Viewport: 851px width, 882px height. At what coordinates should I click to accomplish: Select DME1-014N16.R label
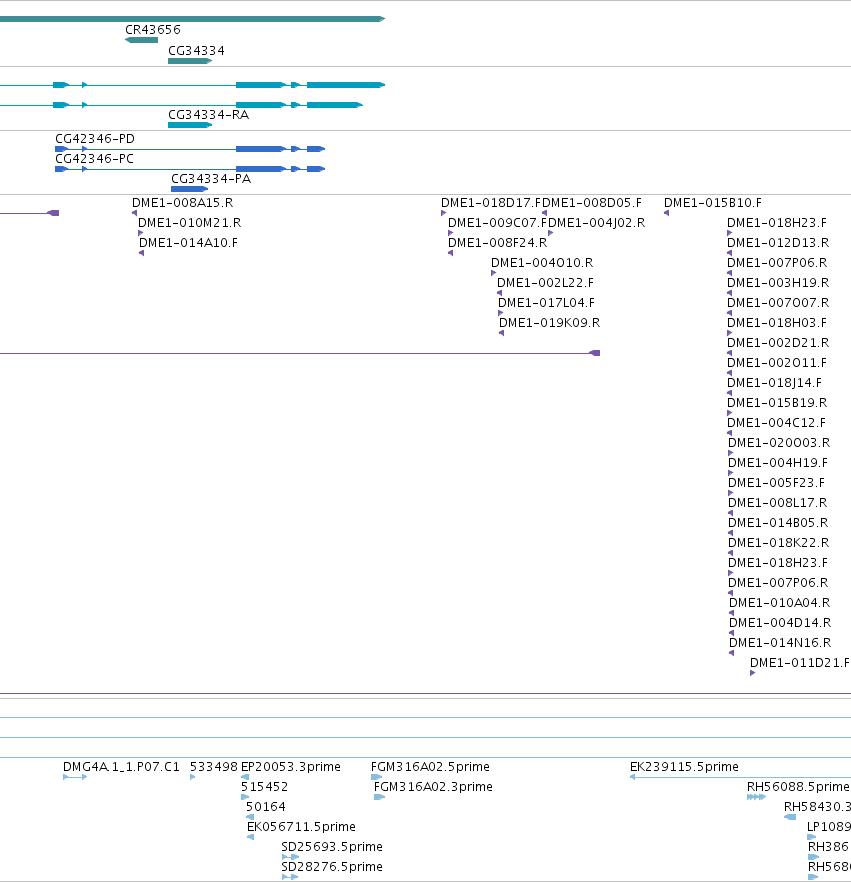(x=780, y=642)
